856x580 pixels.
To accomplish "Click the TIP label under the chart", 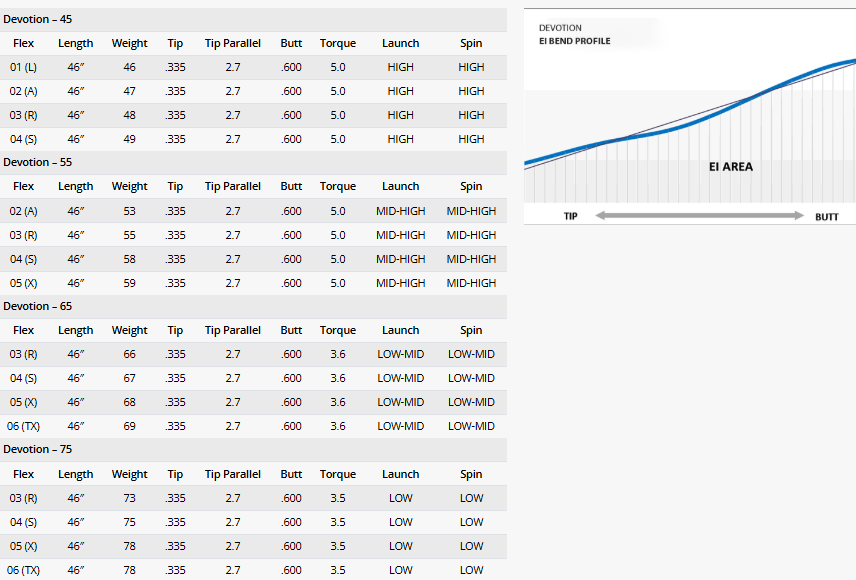I will click(570, 216).
